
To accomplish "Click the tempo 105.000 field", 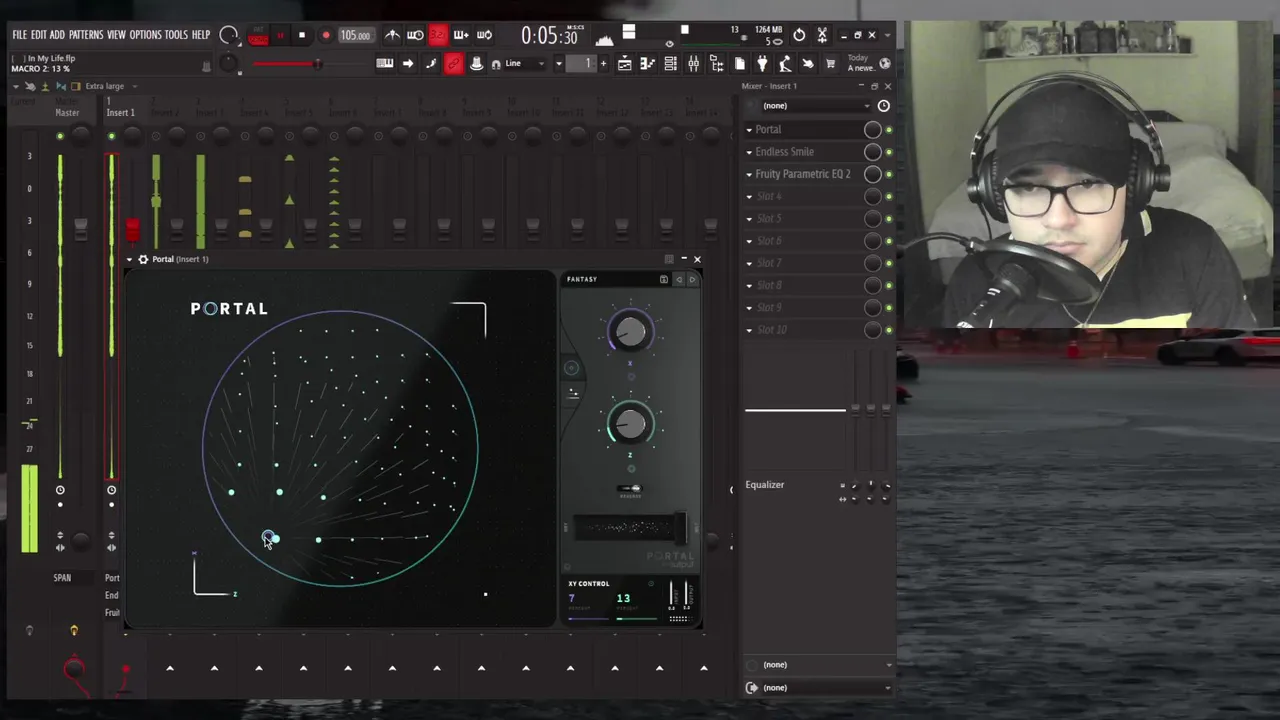I will tap(355, 35).
